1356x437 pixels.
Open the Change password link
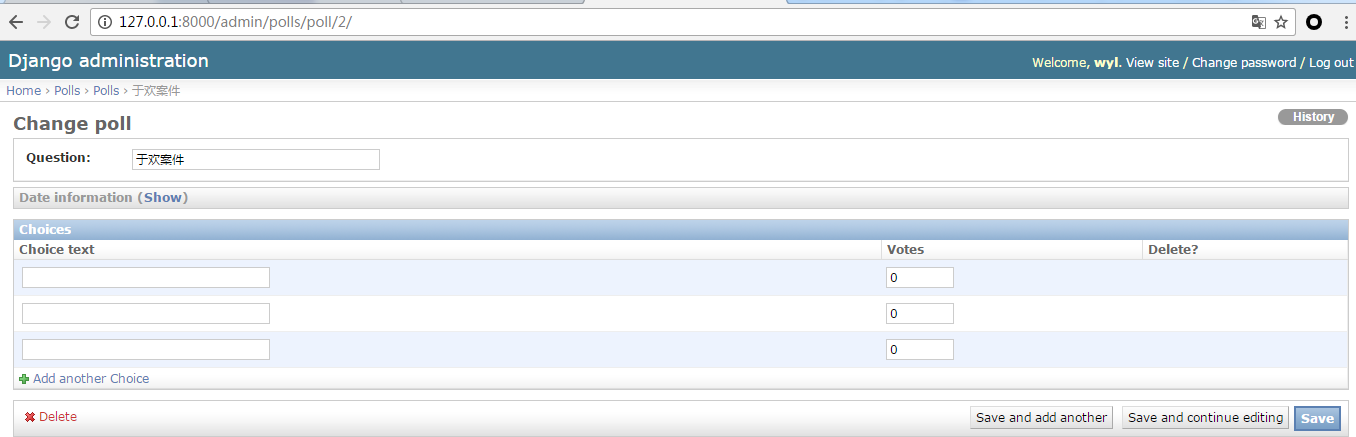[x=1244, y=62]
